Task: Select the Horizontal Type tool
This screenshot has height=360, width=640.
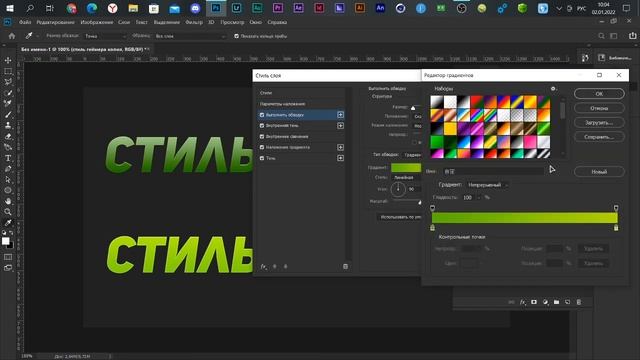Action: coord(8,158)
